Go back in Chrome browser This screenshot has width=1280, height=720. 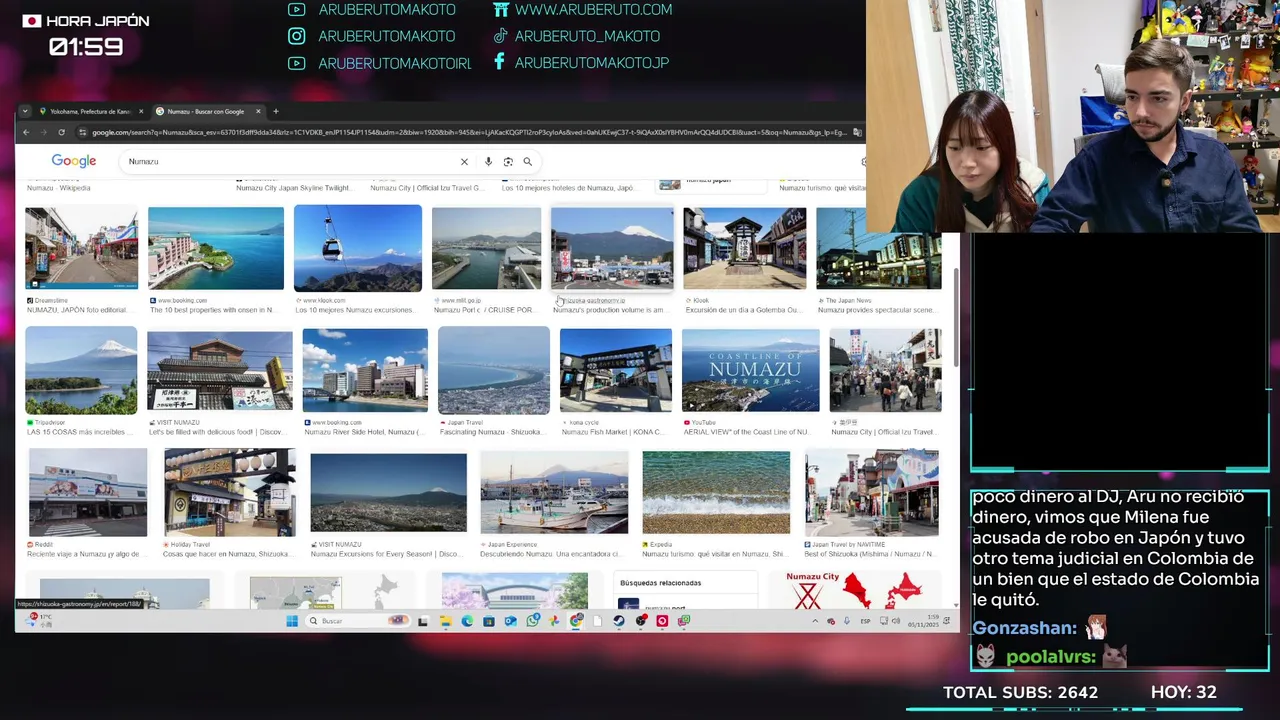26,132
